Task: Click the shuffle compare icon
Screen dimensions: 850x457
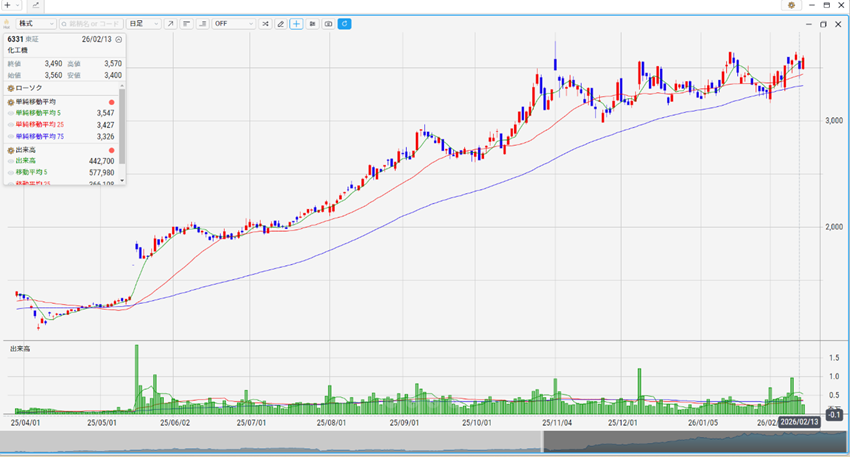Action: pos(264,23)
